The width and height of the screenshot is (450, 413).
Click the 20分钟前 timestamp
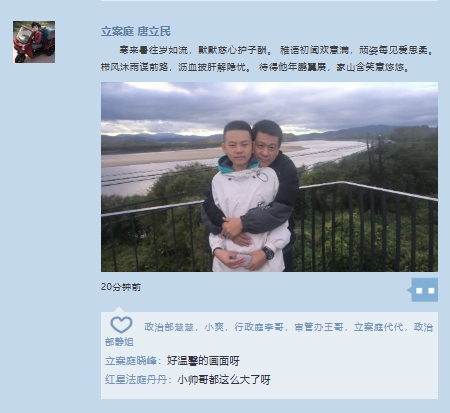(121, 287)
